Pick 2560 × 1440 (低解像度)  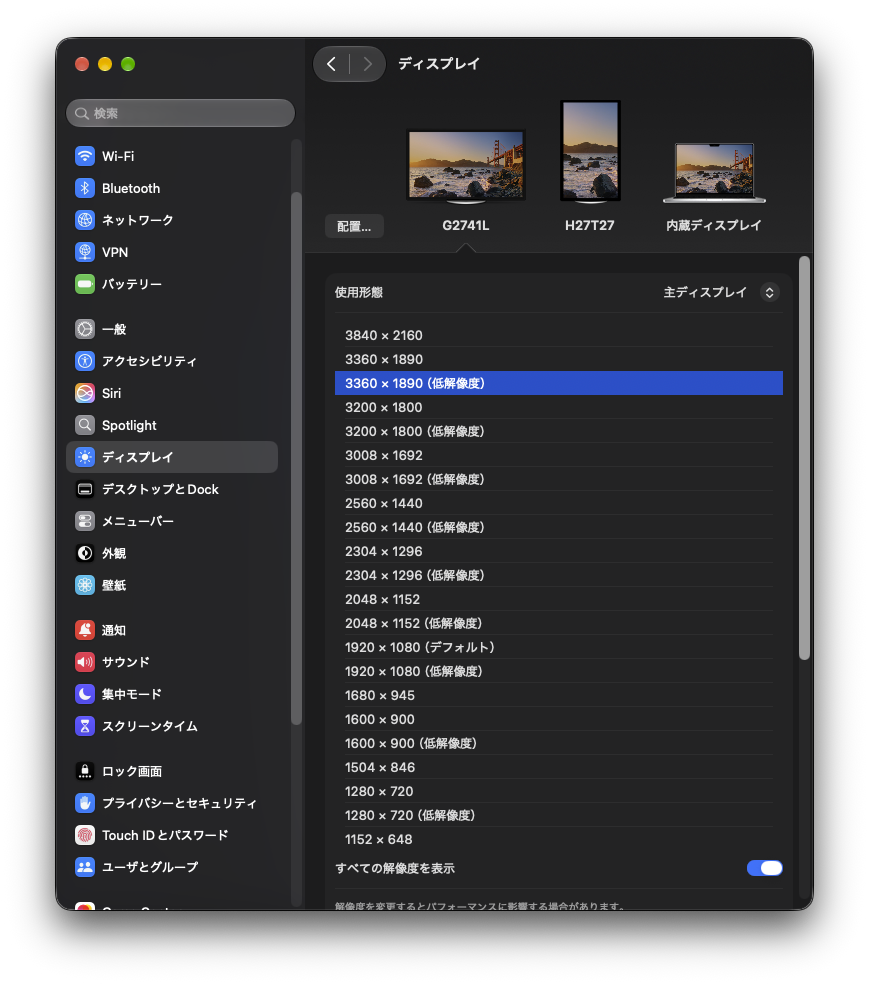click(558, 528)
